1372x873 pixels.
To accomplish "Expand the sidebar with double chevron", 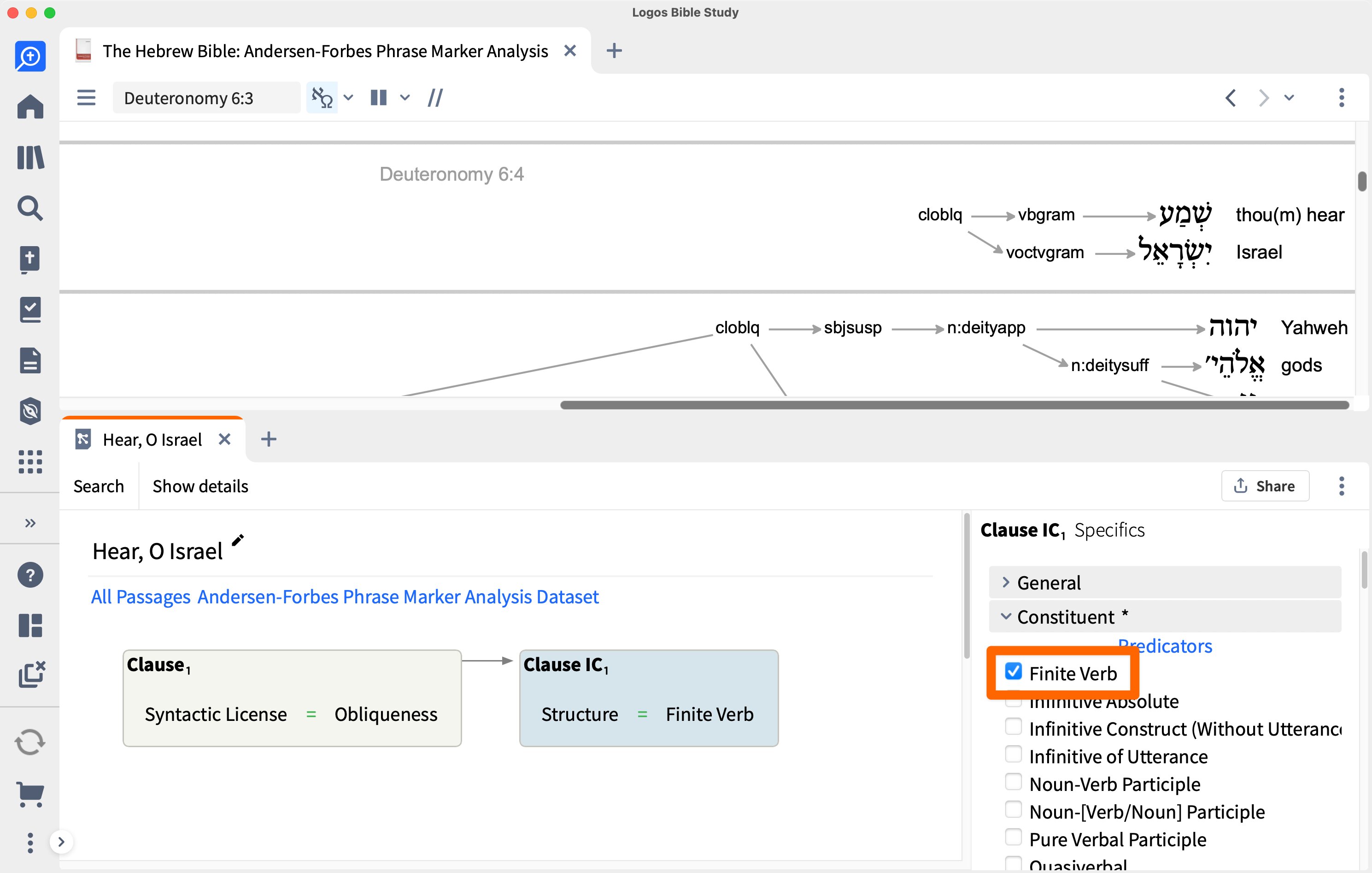I will coord(30,523).
